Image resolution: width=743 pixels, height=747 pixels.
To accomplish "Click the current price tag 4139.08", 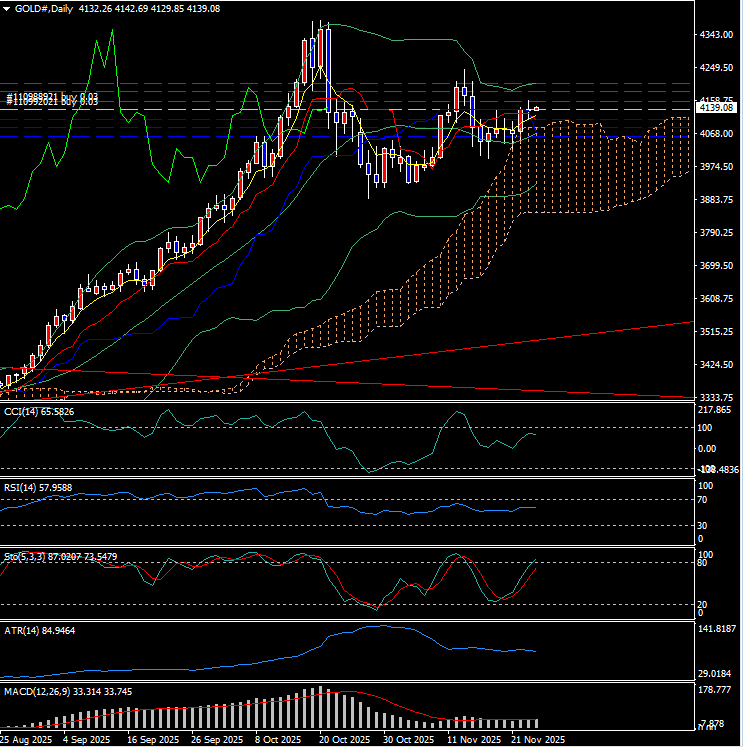I will tap(718, 107).
